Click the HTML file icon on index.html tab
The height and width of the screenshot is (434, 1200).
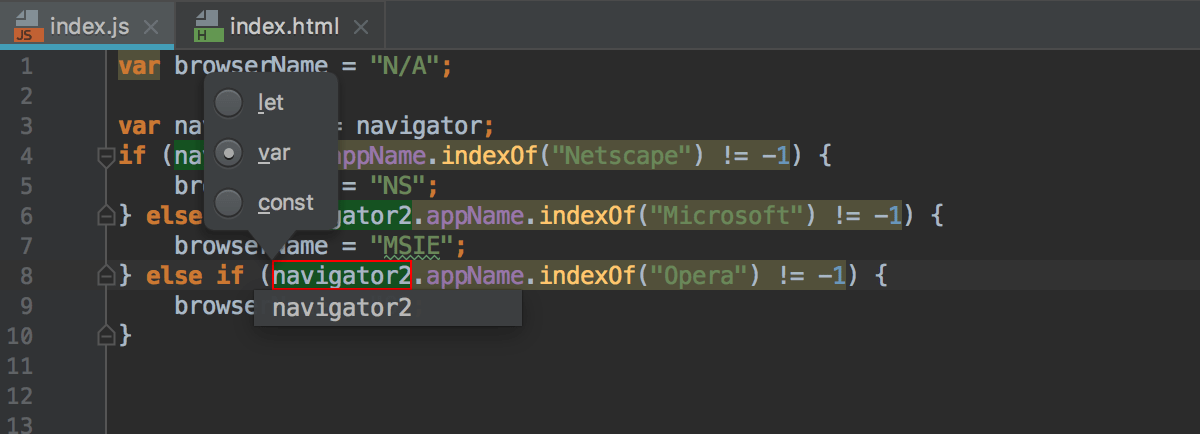(208, 24)
